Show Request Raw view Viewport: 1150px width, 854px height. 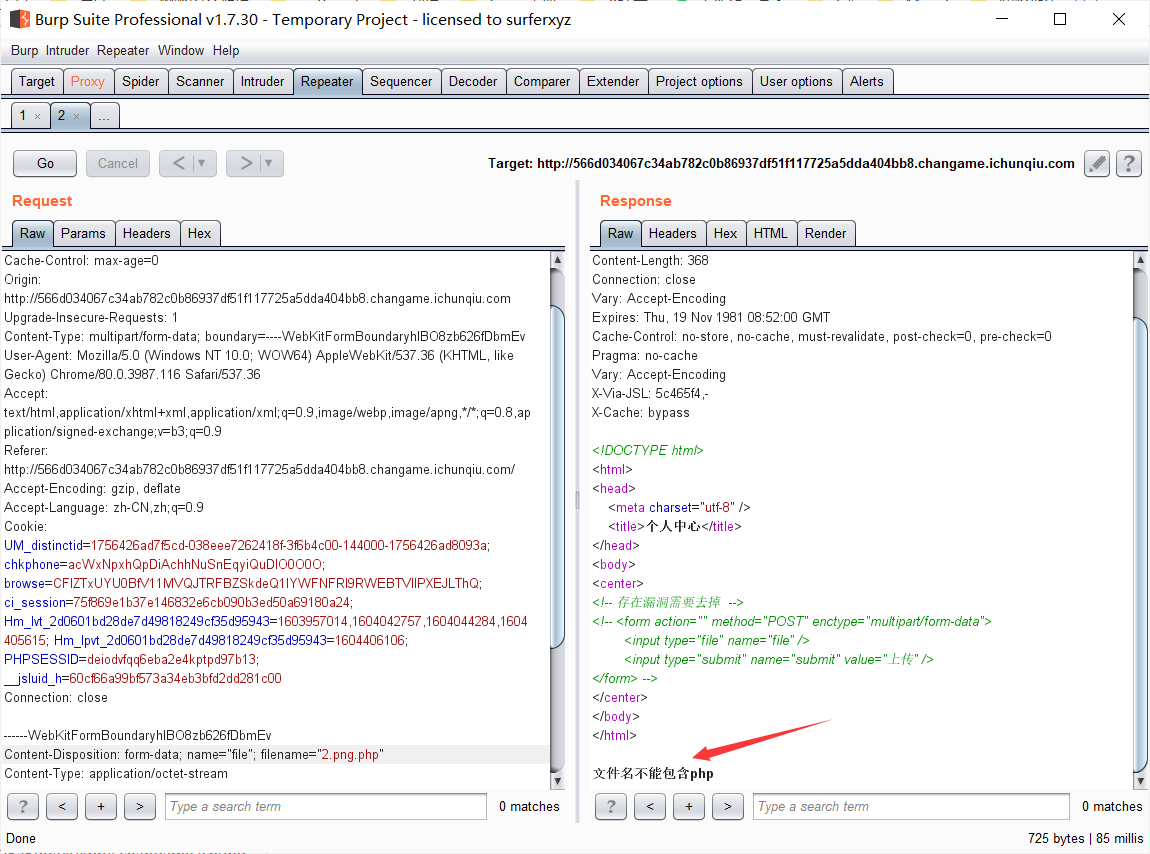click(33, 233)
